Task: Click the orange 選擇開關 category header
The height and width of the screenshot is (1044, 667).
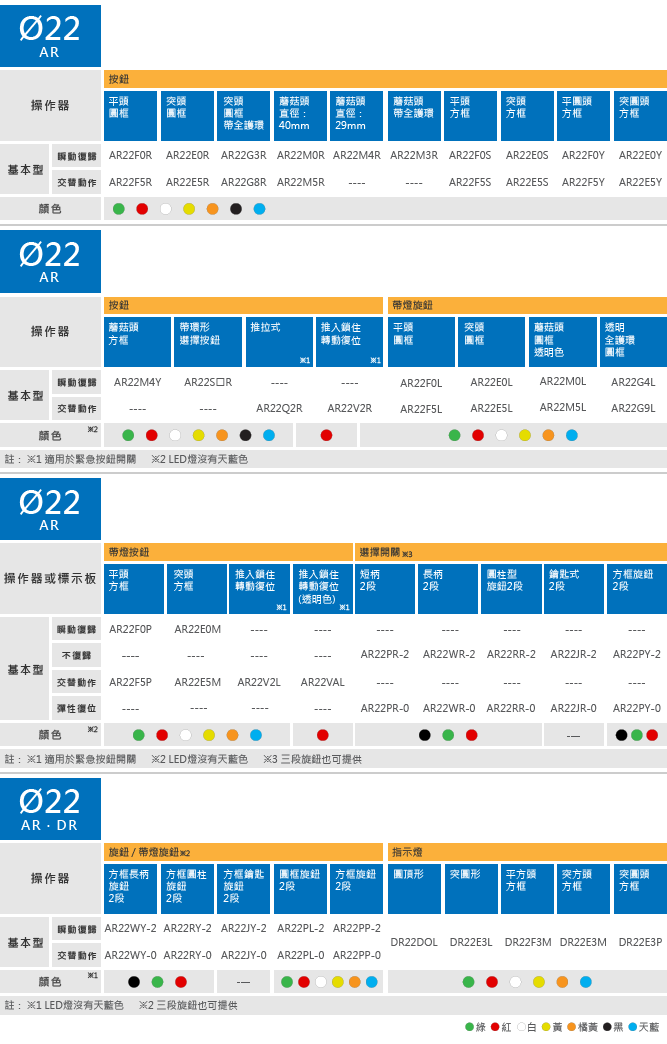Action: [511, 552]
